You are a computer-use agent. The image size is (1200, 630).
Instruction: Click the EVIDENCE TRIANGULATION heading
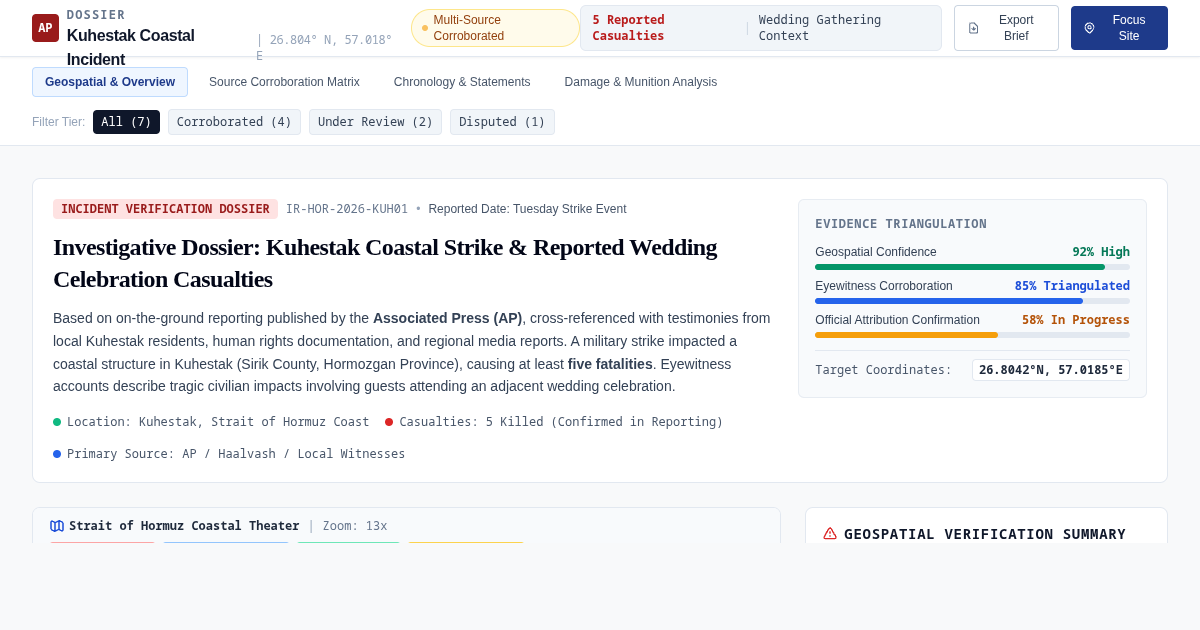point(901,224)
